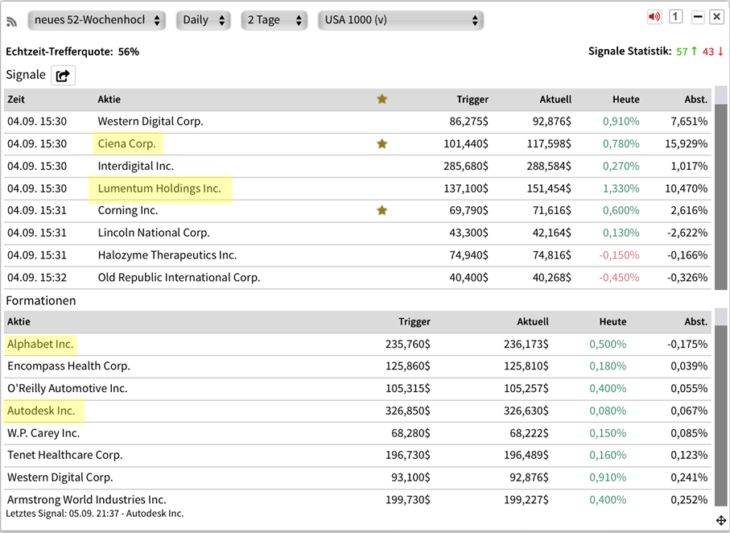Toggle the favorite star for Ciena Corp.
730x533 pixels.
click(382, 144)
